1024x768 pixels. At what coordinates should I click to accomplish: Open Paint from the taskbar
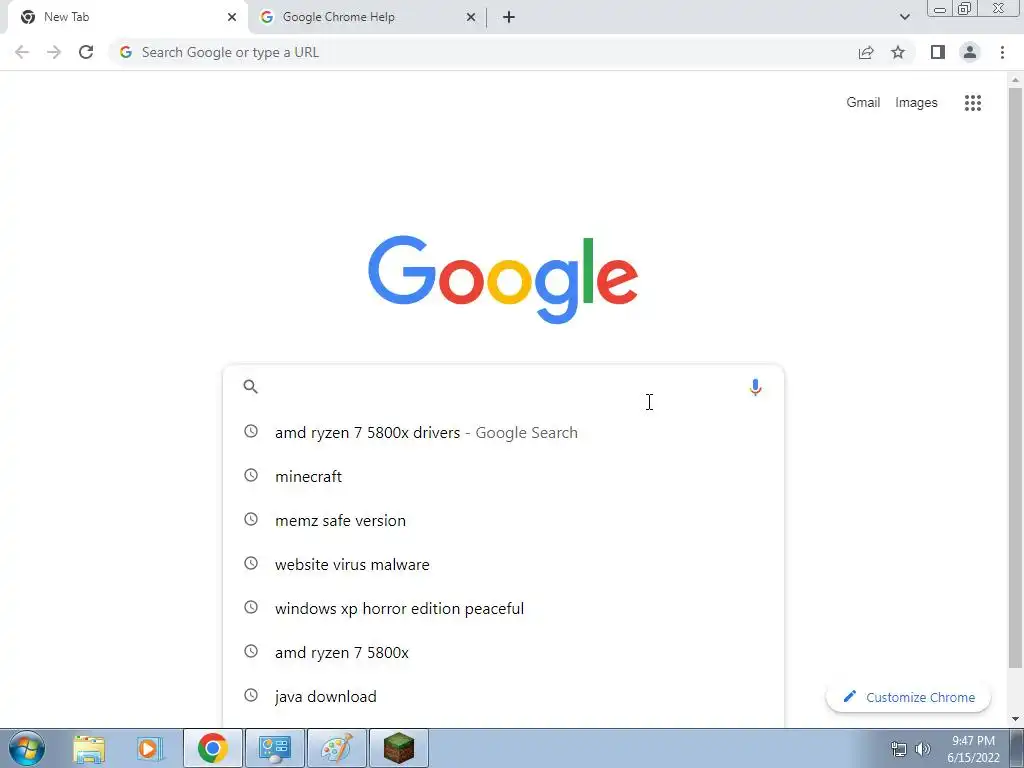point(337,748)
